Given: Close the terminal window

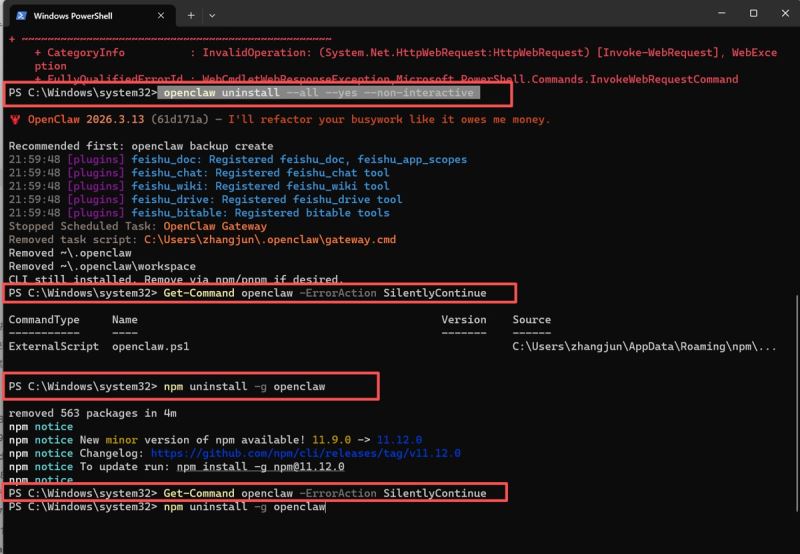Looking at the screenshot, I should click(785, 13).
